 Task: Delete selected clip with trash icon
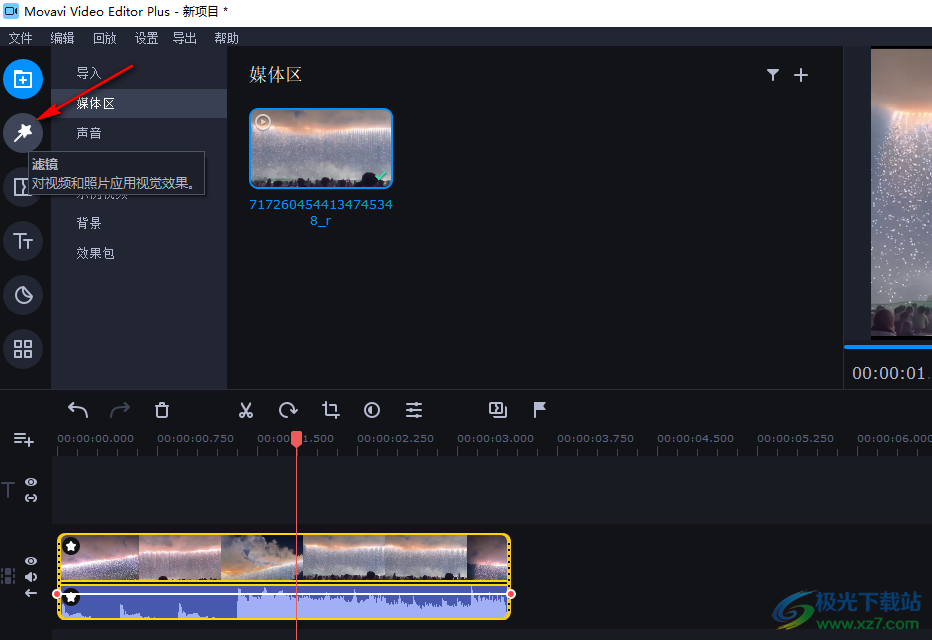point(162,410)
